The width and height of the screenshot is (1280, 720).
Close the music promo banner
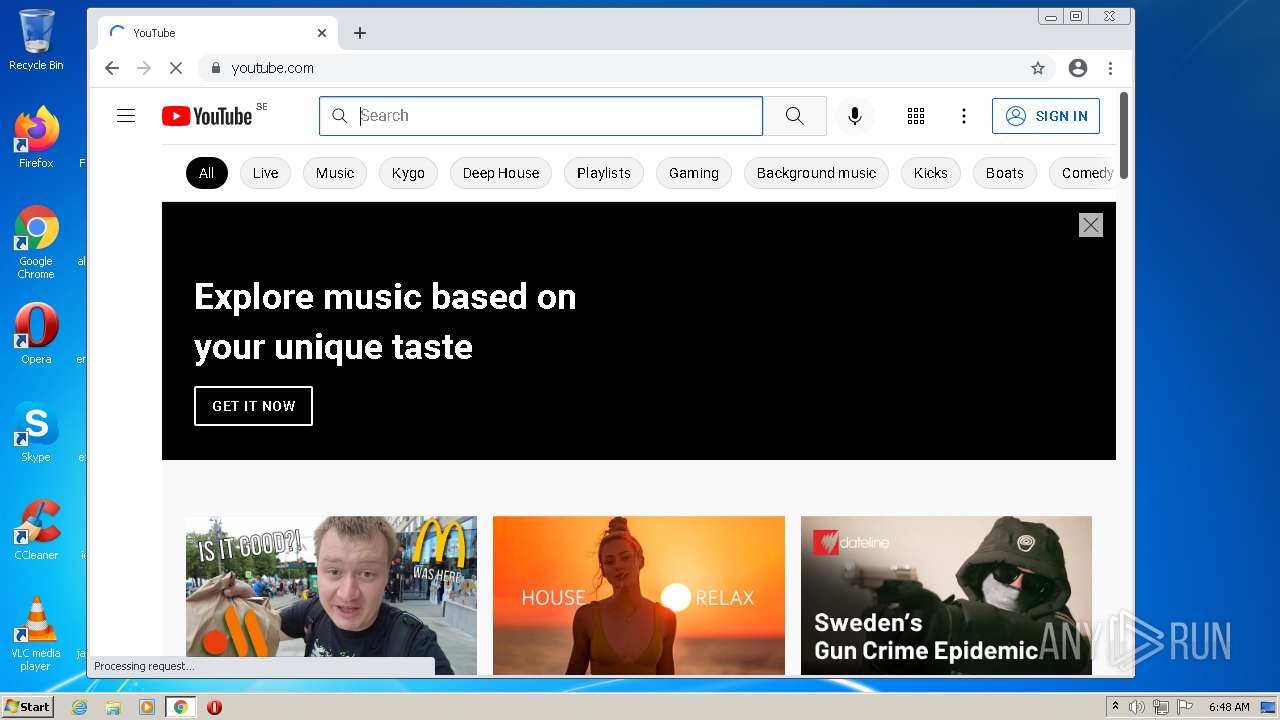1091,225
